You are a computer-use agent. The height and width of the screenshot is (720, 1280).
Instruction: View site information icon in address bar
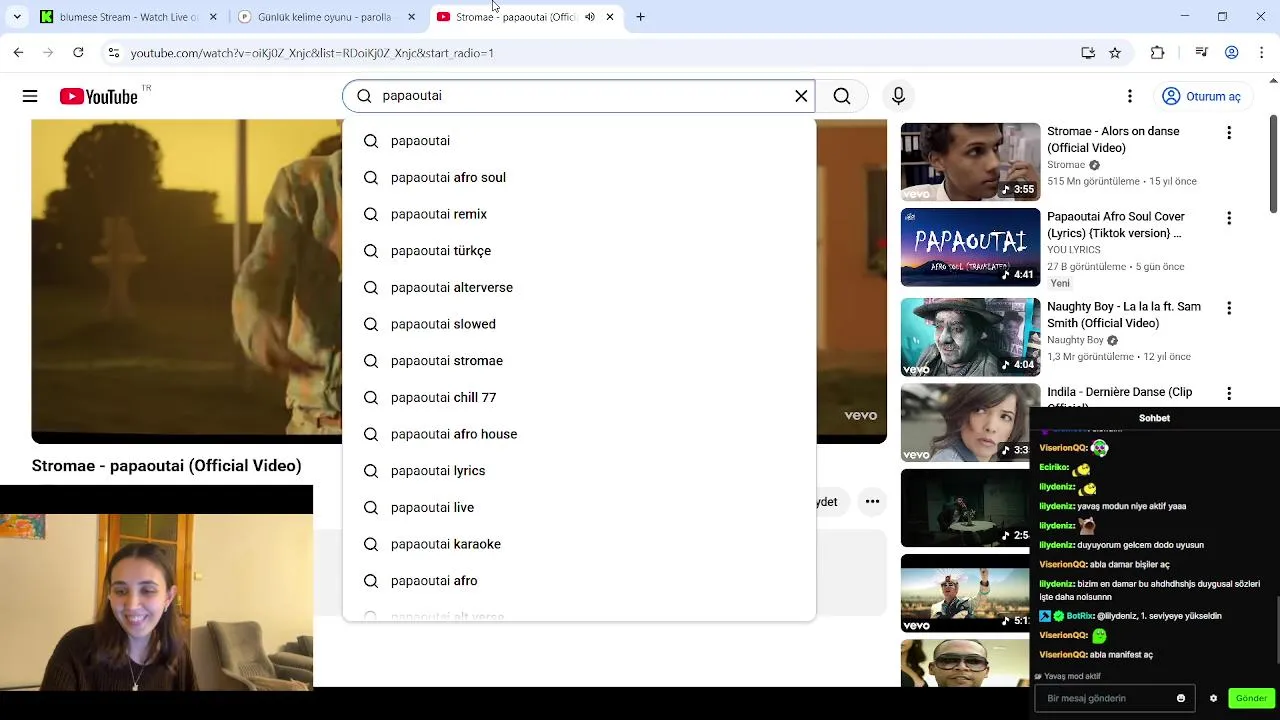click(x=114, y=53)
